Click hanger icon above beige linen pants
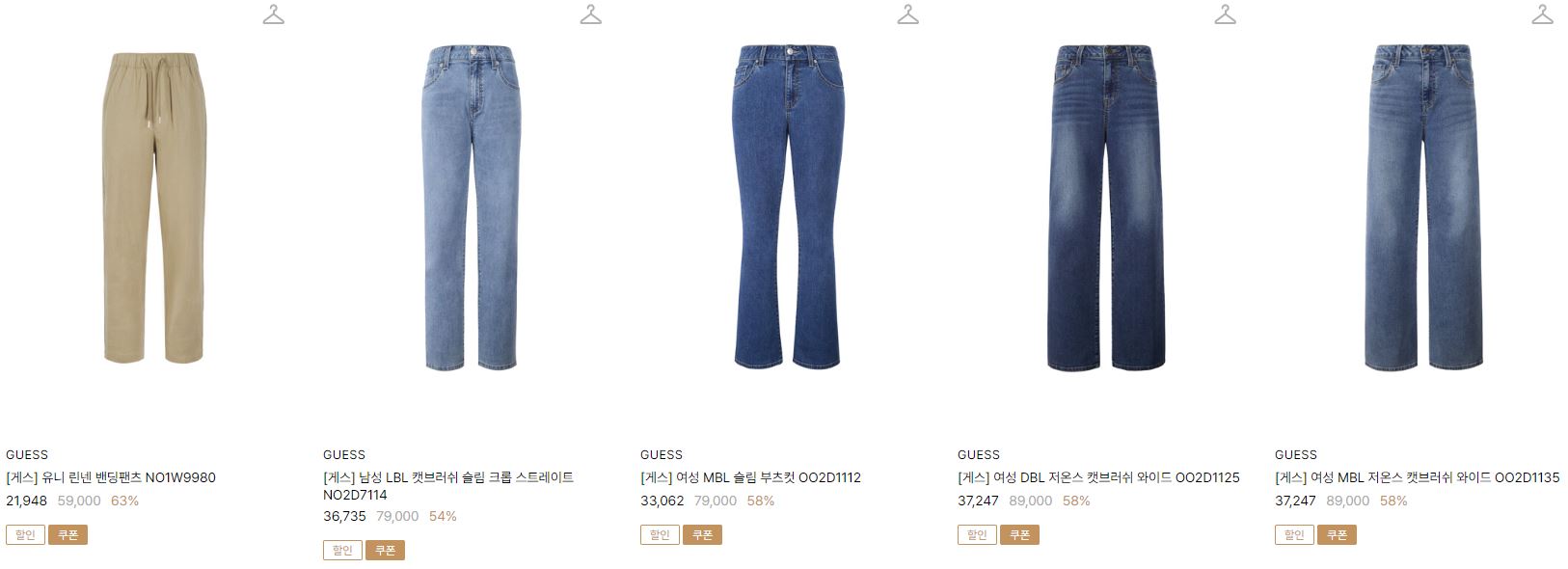The image size is (1568, 569). click(x=274, y=14)
